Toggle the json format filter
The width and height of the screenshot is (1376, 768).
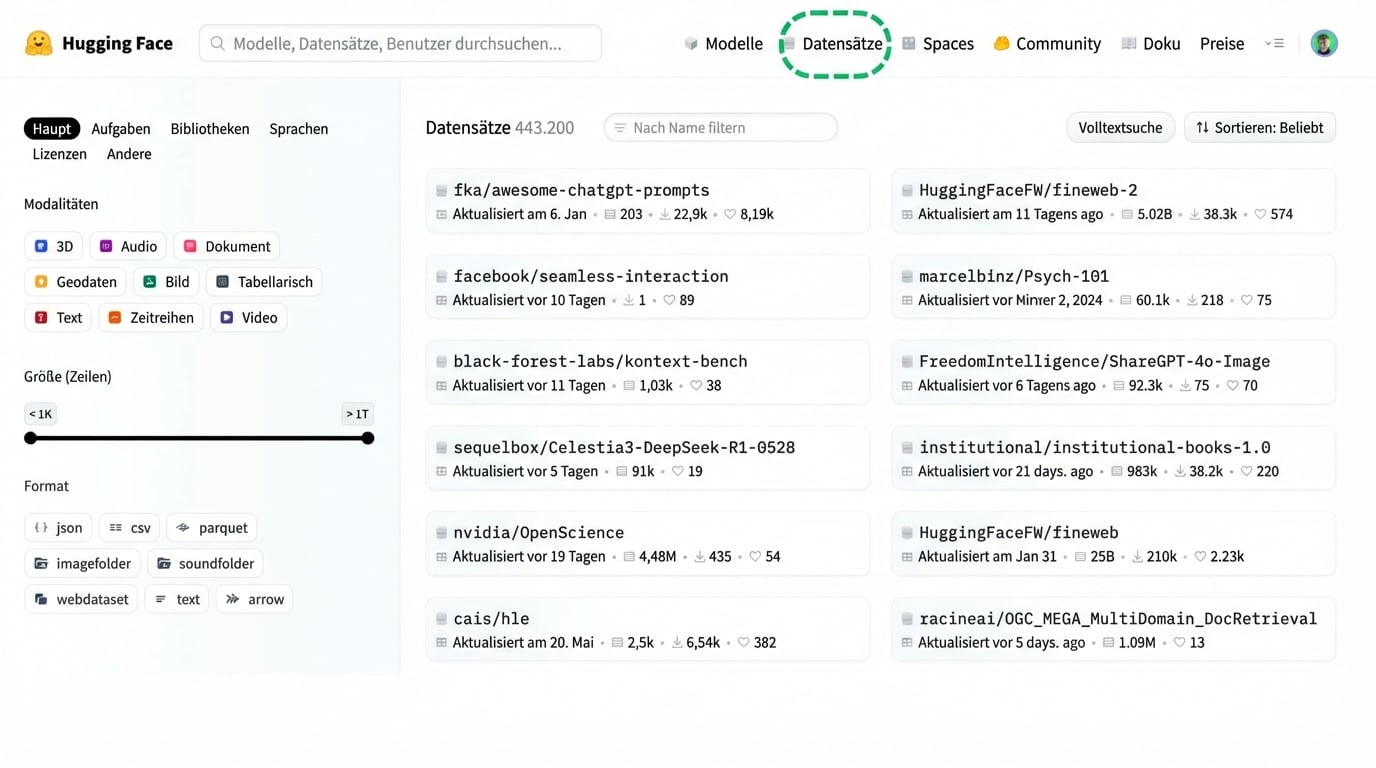pyautogui.click(x=57, y=527)
